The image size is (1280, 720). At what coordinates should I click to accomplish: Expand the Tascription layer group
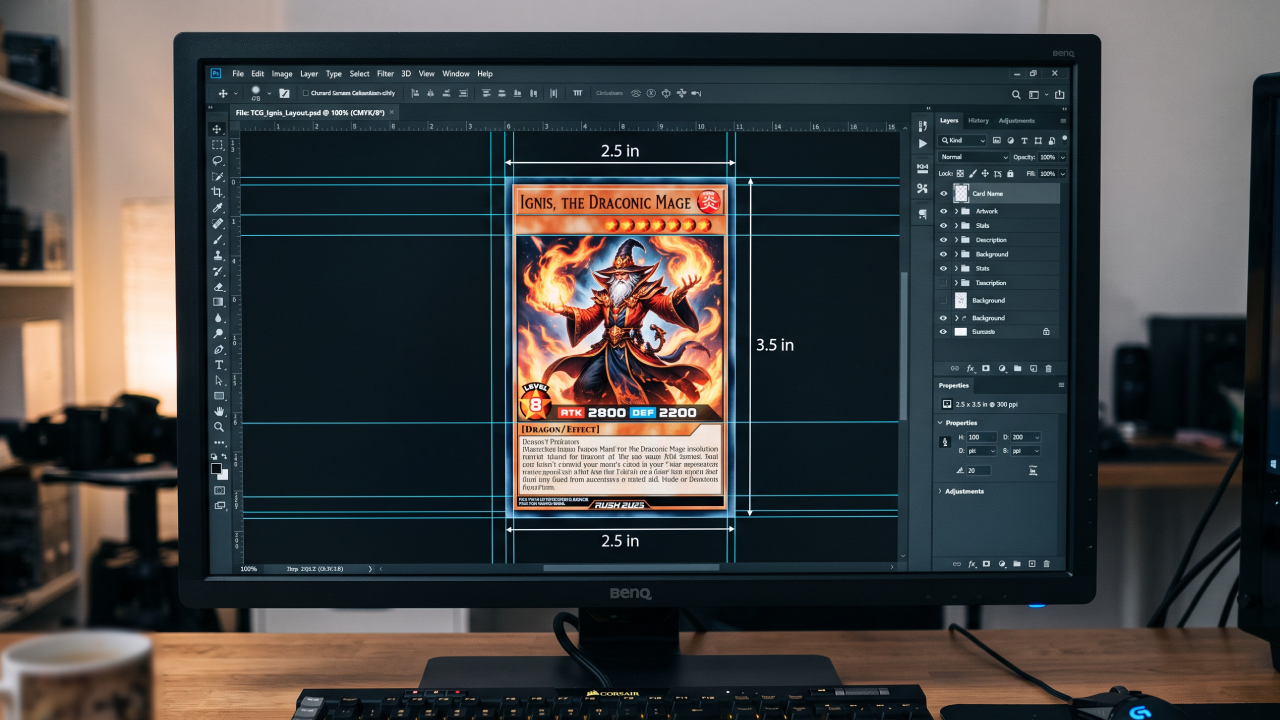pyautogui.click(x=956, y=283)
